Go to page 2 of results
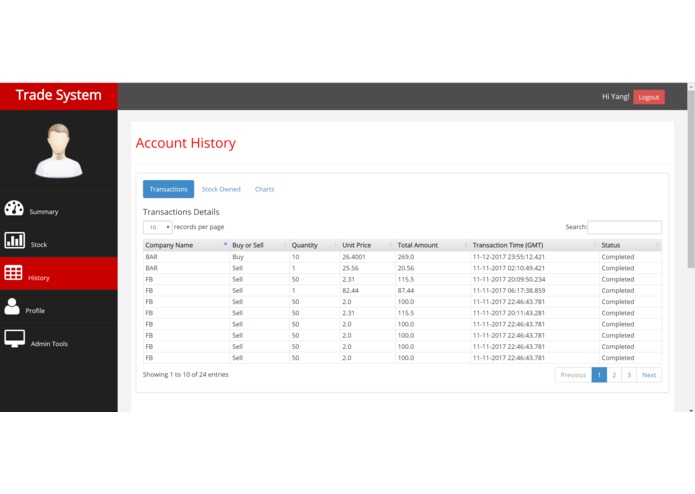 (x=614, y=375)
